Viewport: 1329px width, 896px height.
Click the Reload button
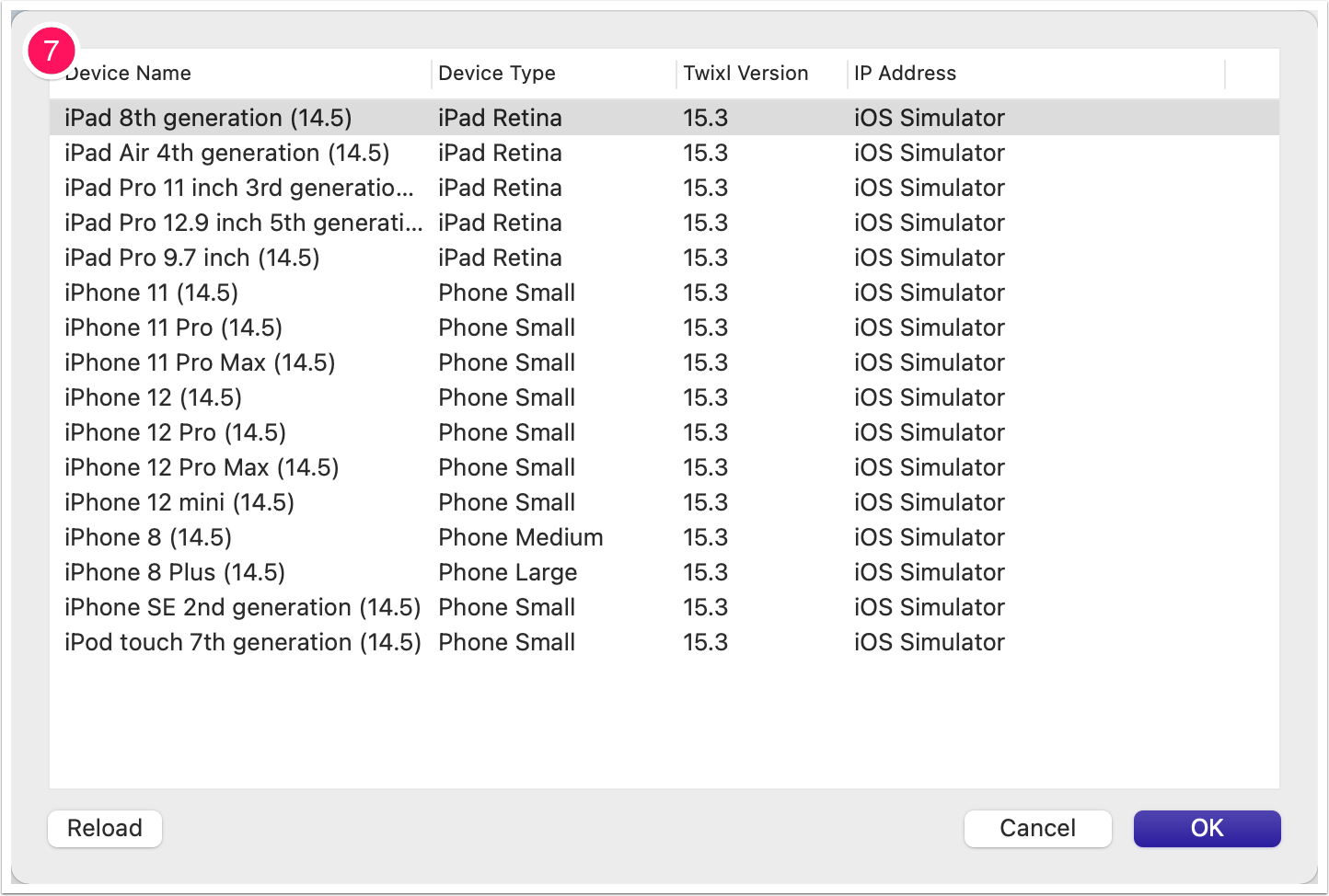coord(105,828)
